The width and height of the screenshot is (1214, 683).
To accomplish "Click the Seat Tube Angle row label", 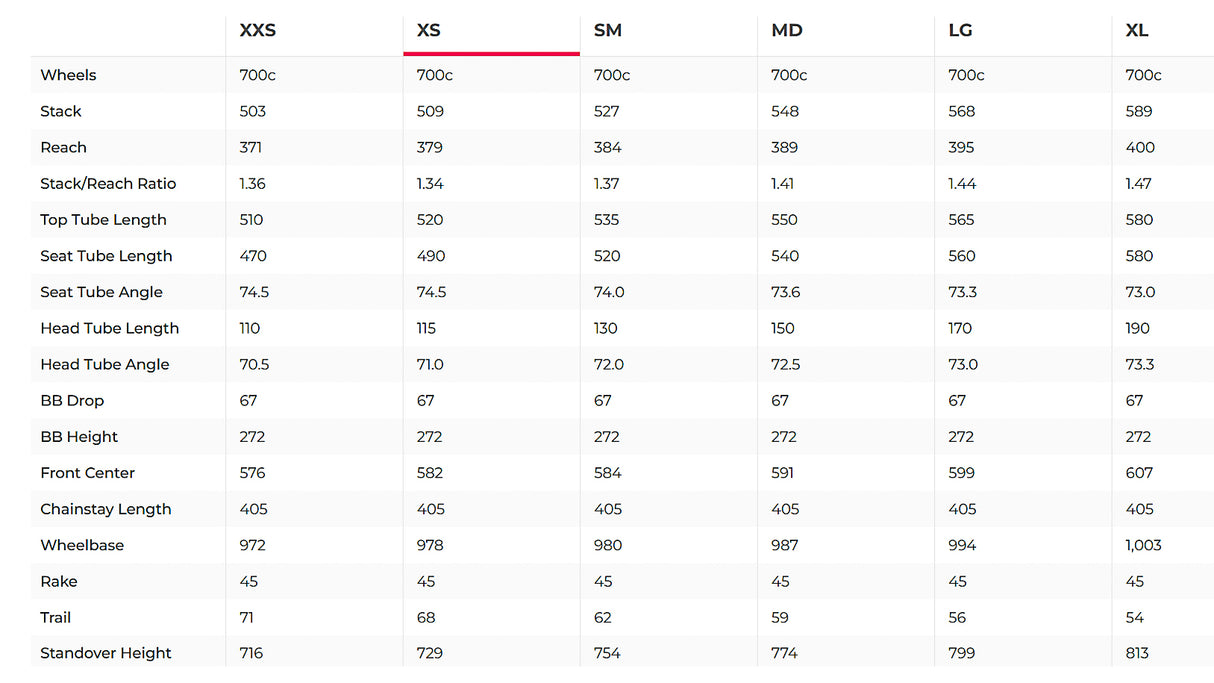I will click(101, 292).
